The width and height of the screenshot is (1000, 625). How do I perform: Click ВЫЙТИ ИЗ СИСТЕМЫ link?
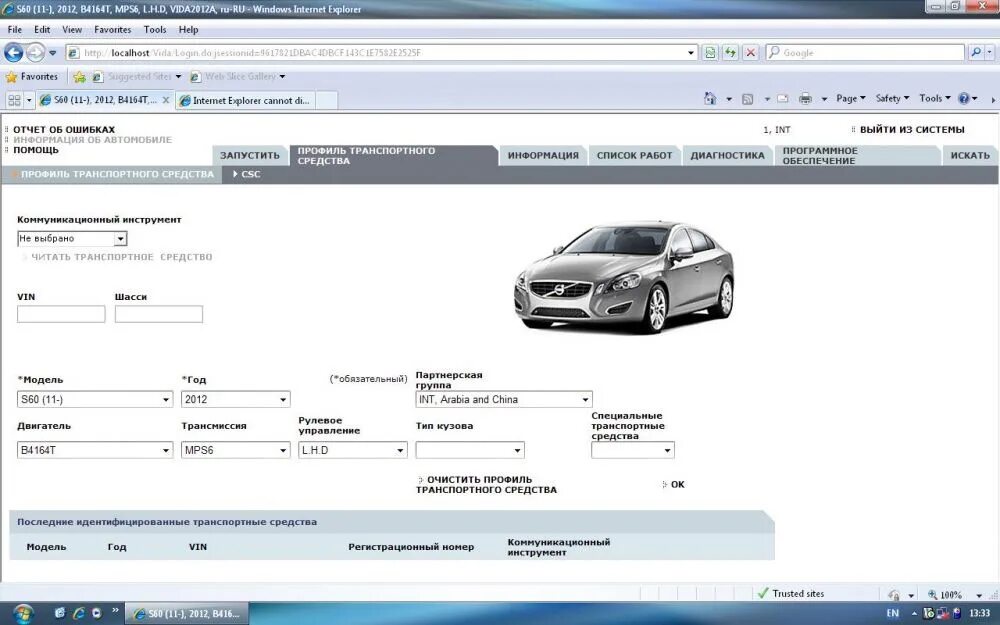(x=912, y=129)
